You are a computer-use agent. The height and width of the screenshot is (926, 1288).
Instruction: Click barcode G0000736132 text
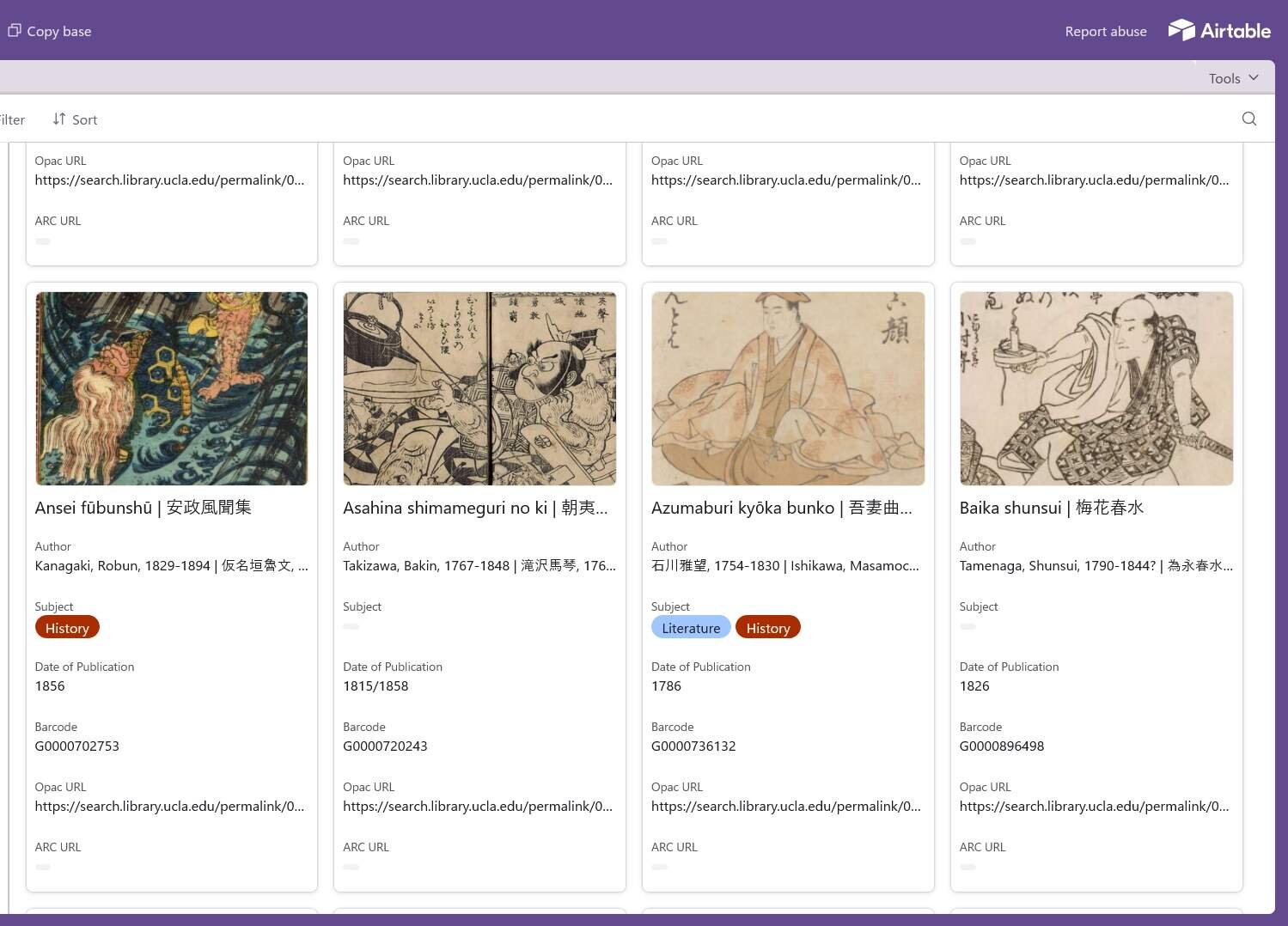pyautogui.click(x=693, y=746)
